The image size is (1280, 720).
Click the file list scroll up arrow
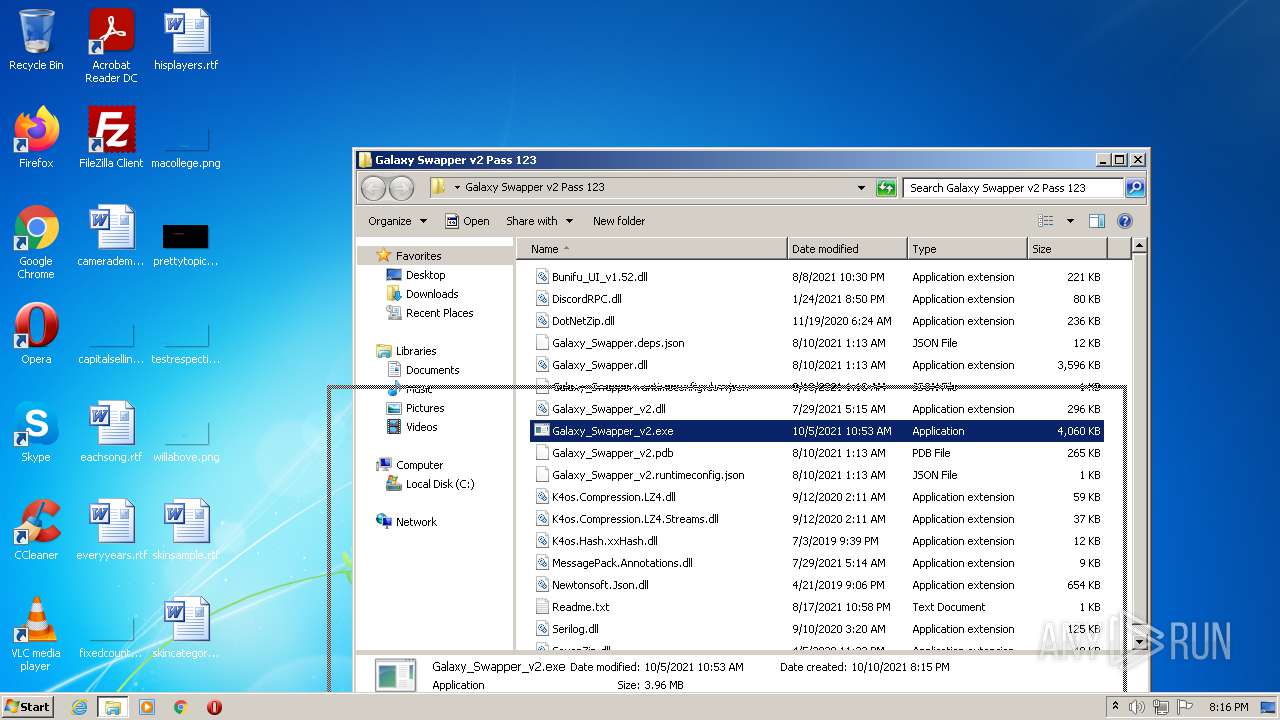click(x=1138, y=246)
